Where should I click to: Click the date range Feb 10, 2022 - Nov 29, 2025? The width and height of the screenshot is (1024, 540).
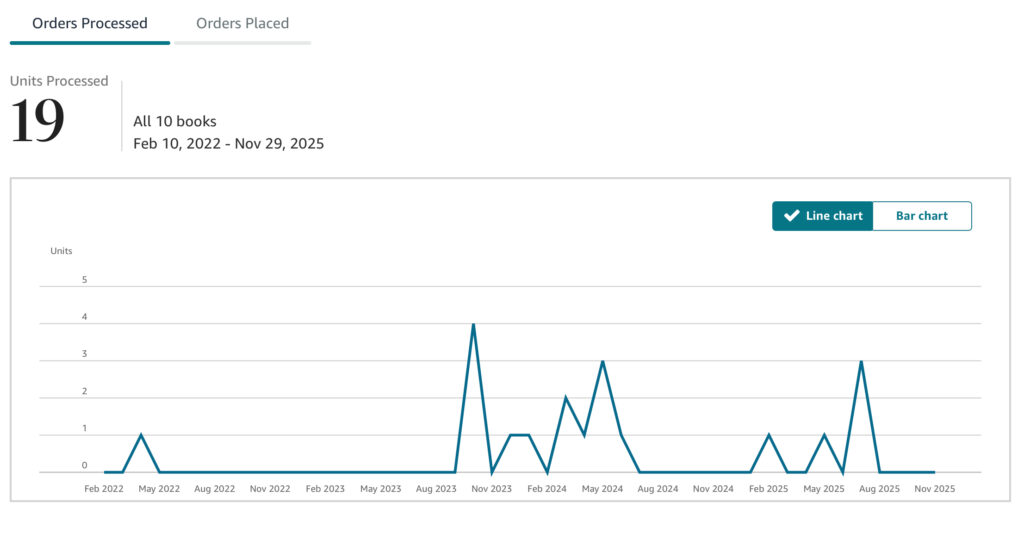(x=228, y=143)
